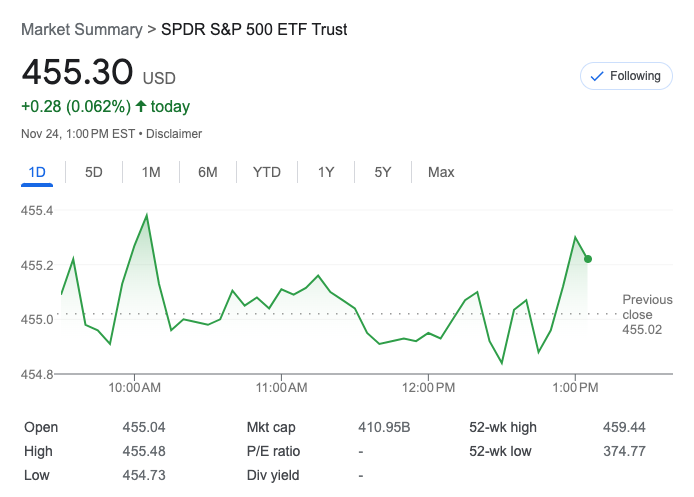Click the 455.30 current price text
The height and width of the screenshot is (497, 694).
pos(77,72)
